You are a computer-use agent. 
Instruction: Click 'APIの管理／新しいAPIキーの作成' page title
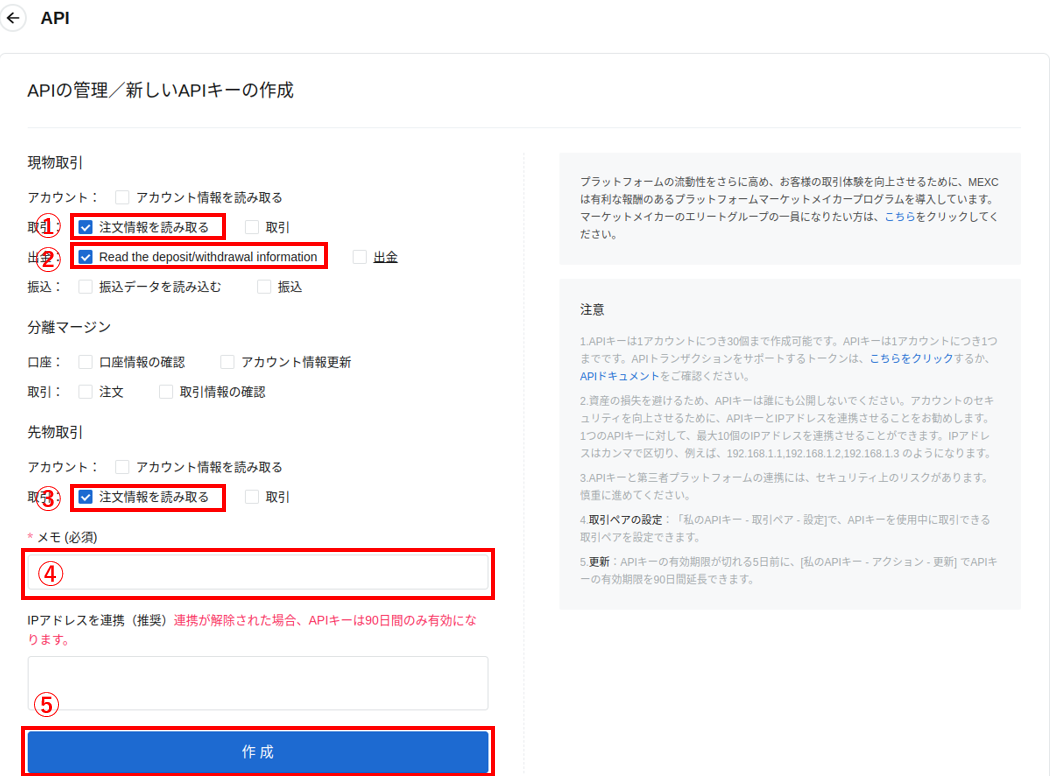161,90
